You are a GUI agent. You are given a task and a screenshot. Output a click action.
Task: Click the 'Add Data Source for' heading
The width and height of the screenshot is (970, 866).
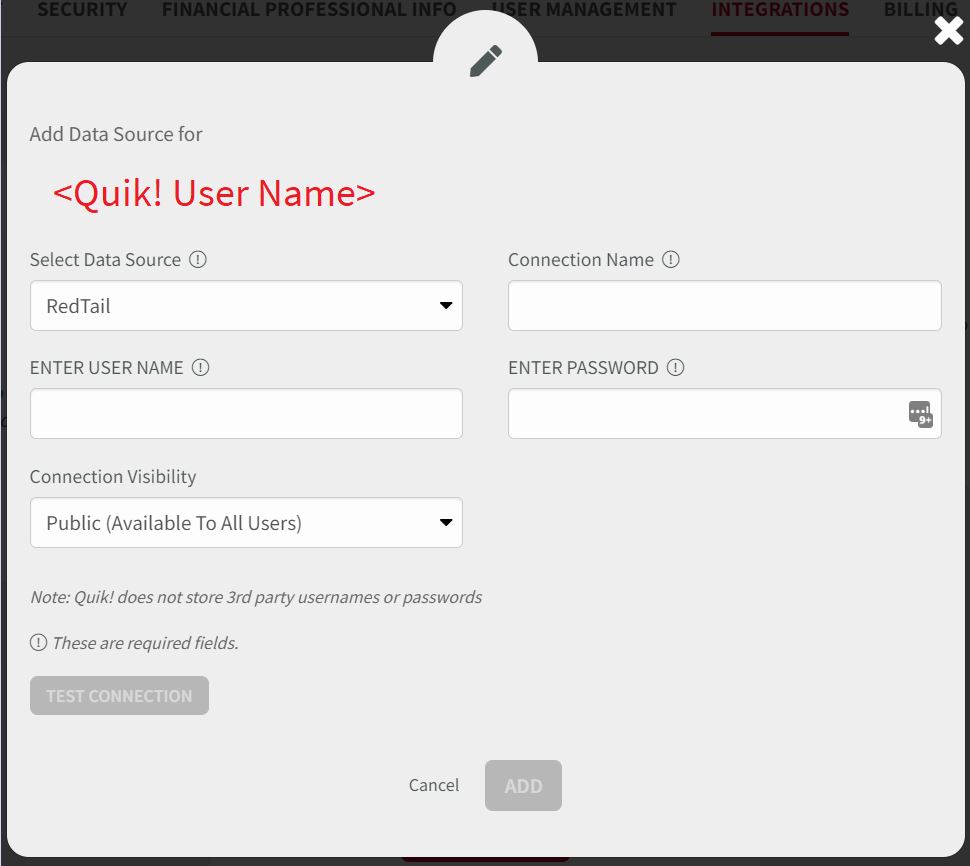pyautogui.click(x=116, y=134)
